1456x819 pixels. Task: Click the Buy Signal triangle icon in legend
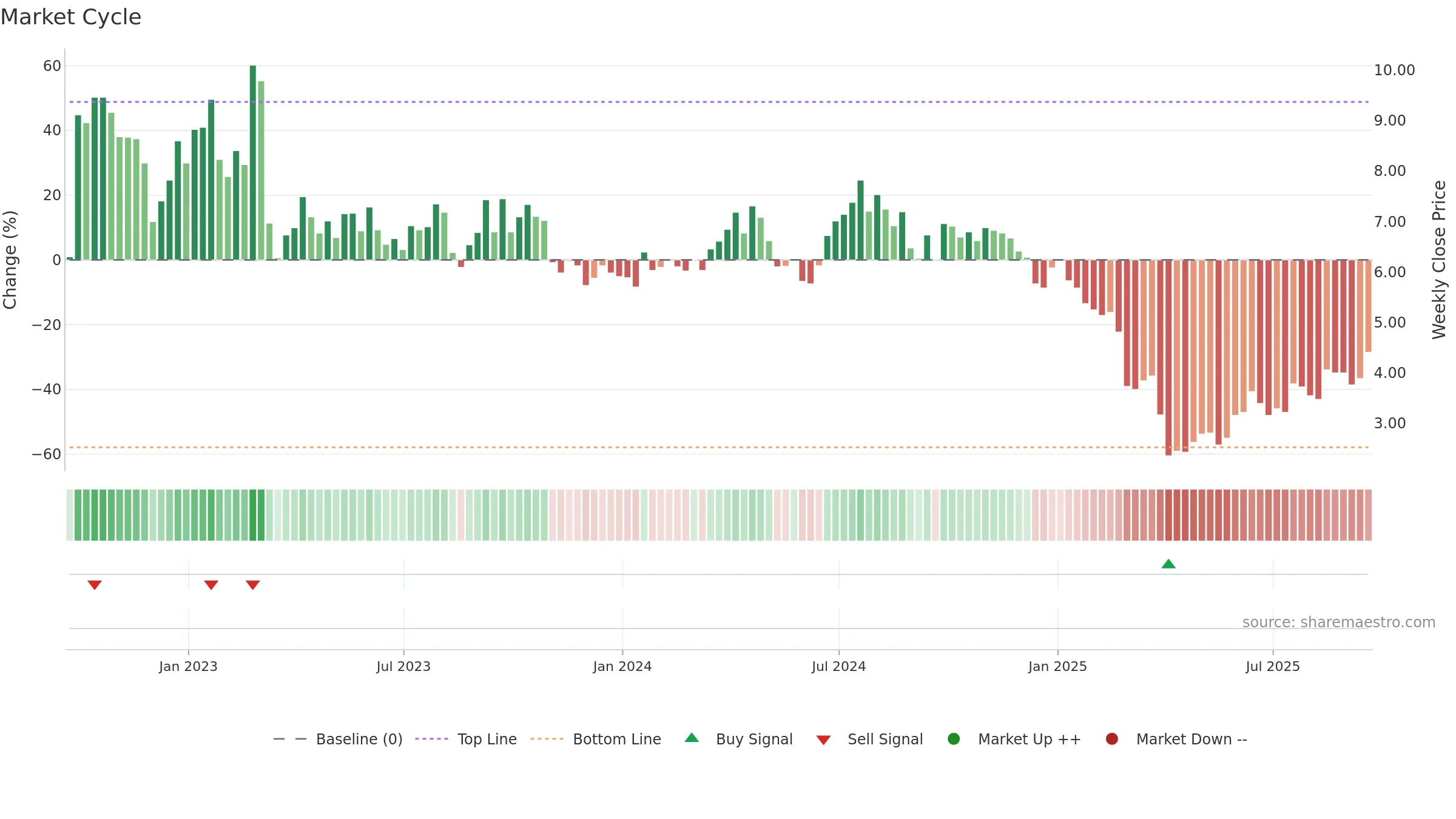tap(692, 738)
